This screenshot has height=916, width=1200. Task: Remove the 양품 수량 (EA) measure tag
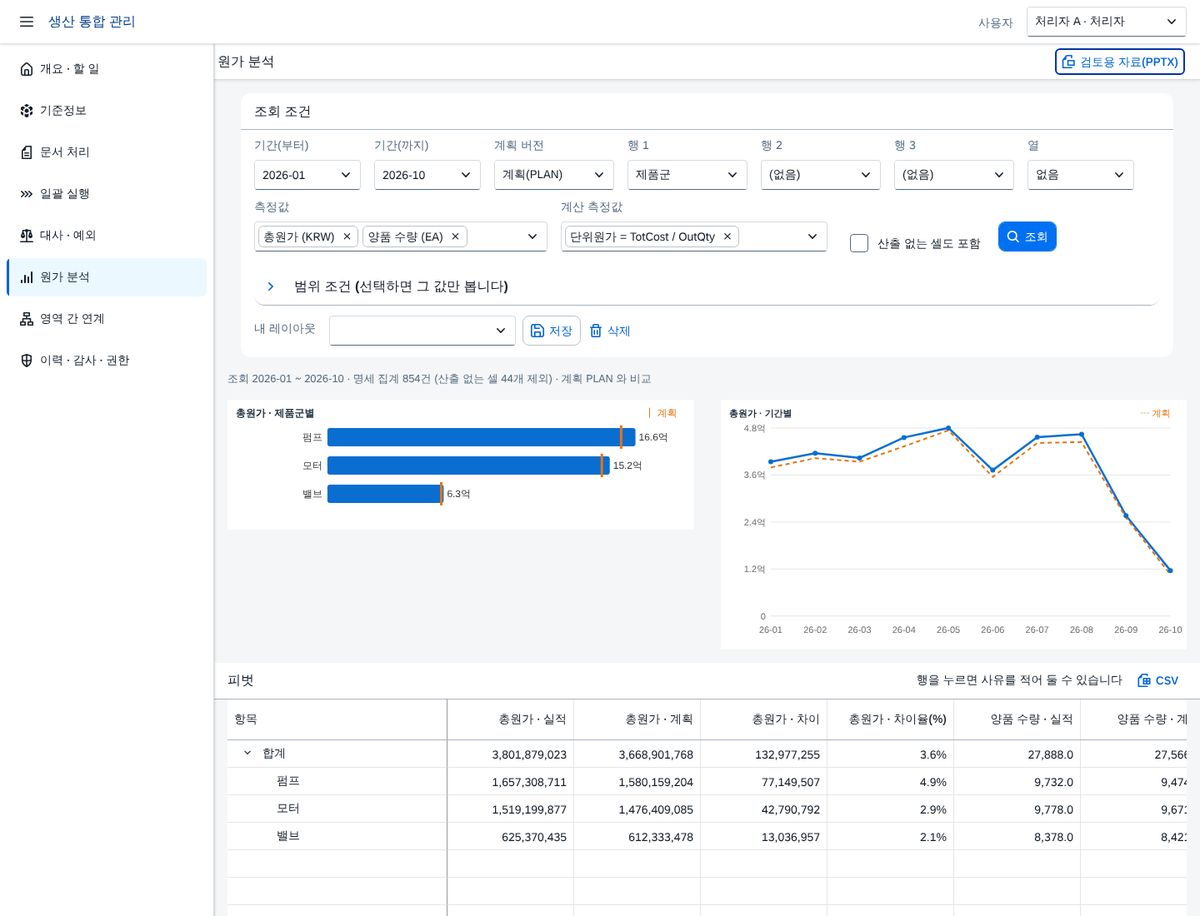455,237
